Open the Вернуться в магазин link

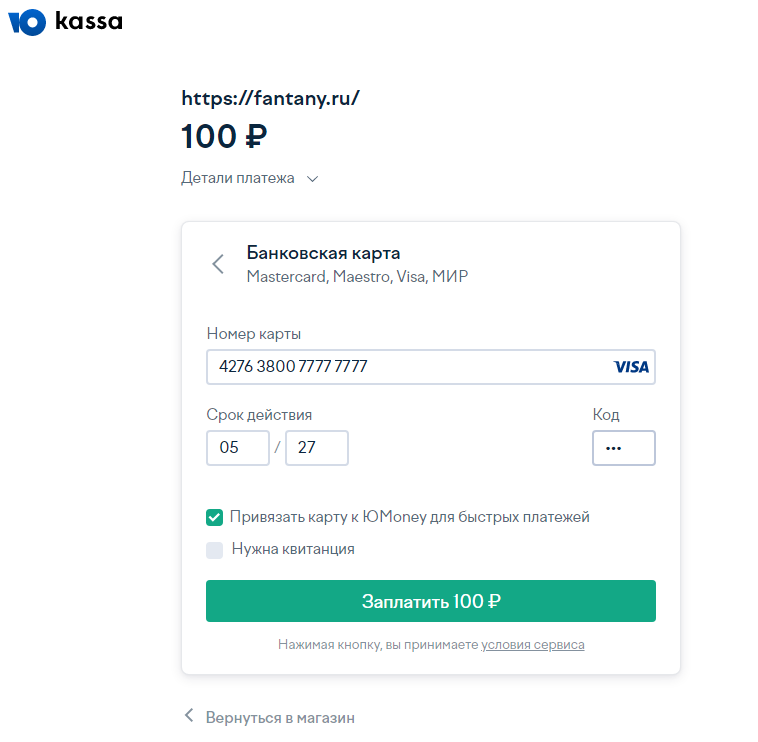[279, 717]
